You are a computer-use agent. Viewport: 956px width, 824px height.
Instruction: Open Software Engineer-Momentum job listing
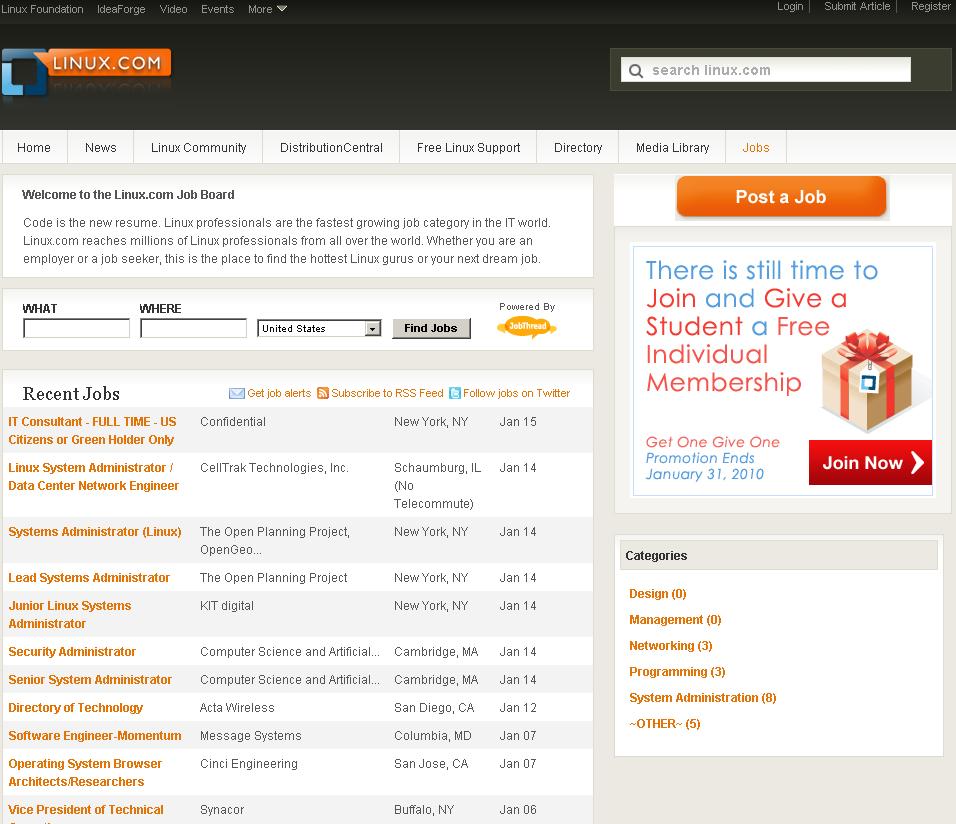click(x=95, y=736)
